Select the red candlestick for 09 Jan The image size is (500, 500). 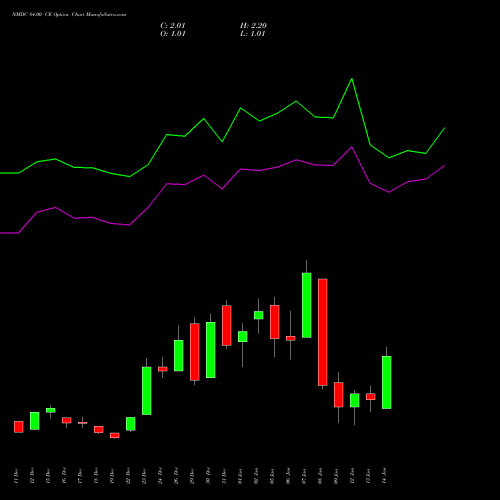[339, 395]
